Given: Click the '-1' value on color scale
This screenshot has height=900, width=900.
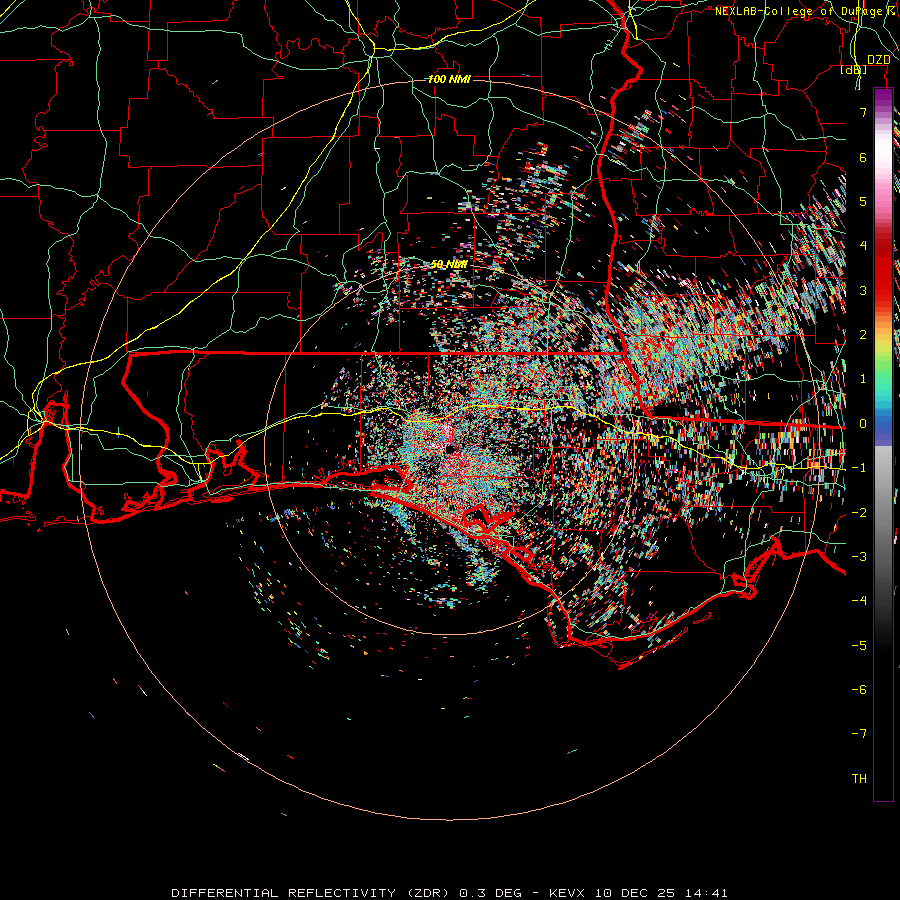Looking at the screenshot, I should 859,468.
